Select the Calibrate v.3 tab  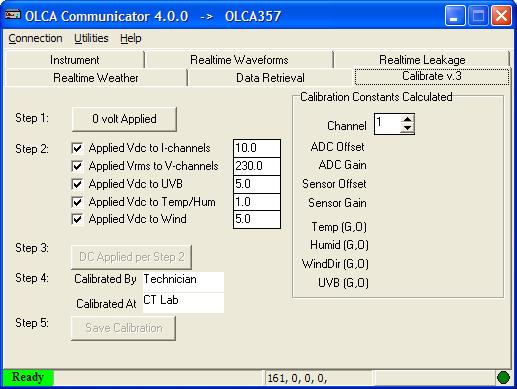[432, 76]
